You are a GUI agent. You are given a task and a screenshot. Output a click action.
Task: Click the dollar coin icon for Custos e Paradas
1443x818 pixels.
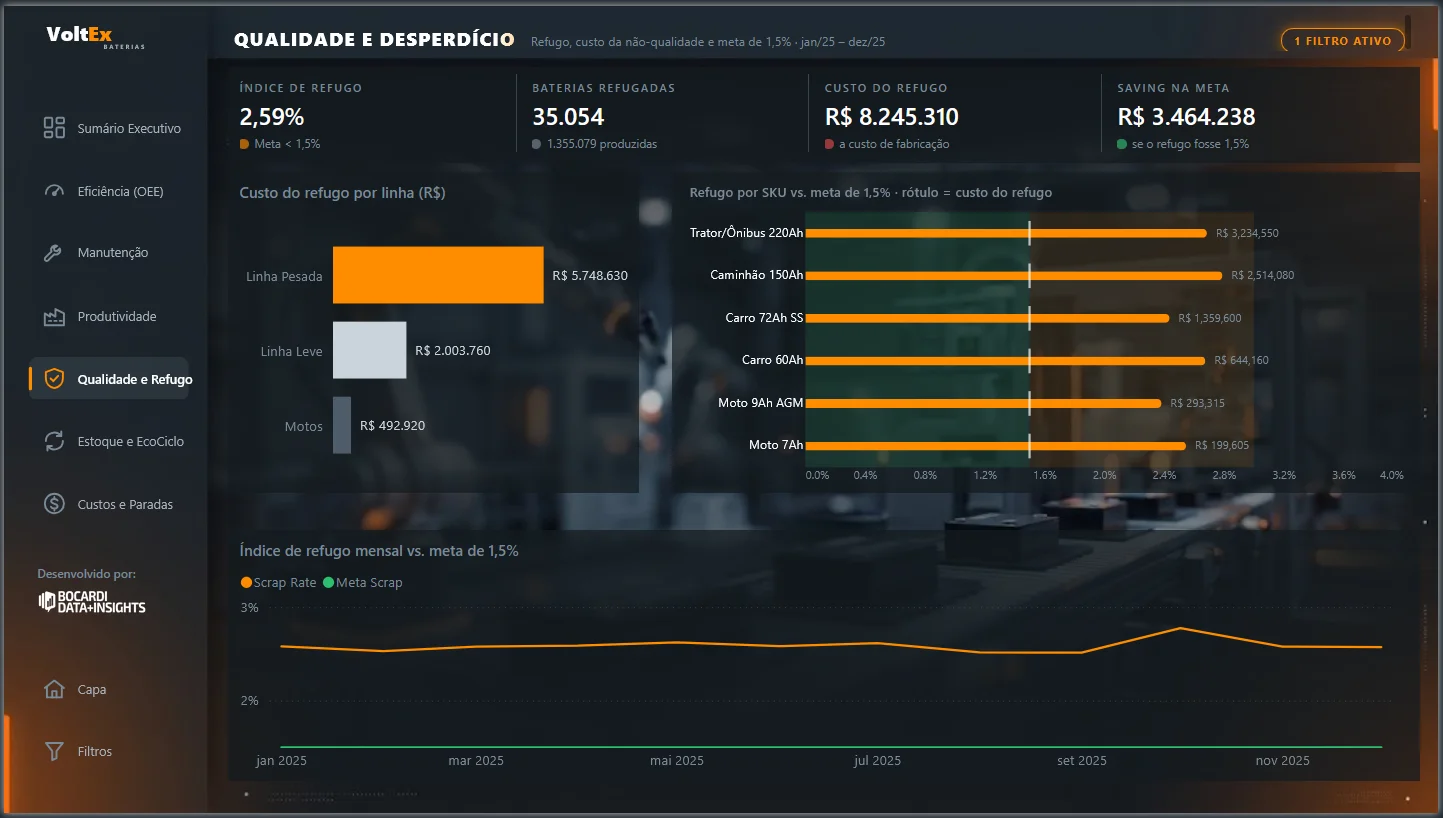click(x=54, y=504)
